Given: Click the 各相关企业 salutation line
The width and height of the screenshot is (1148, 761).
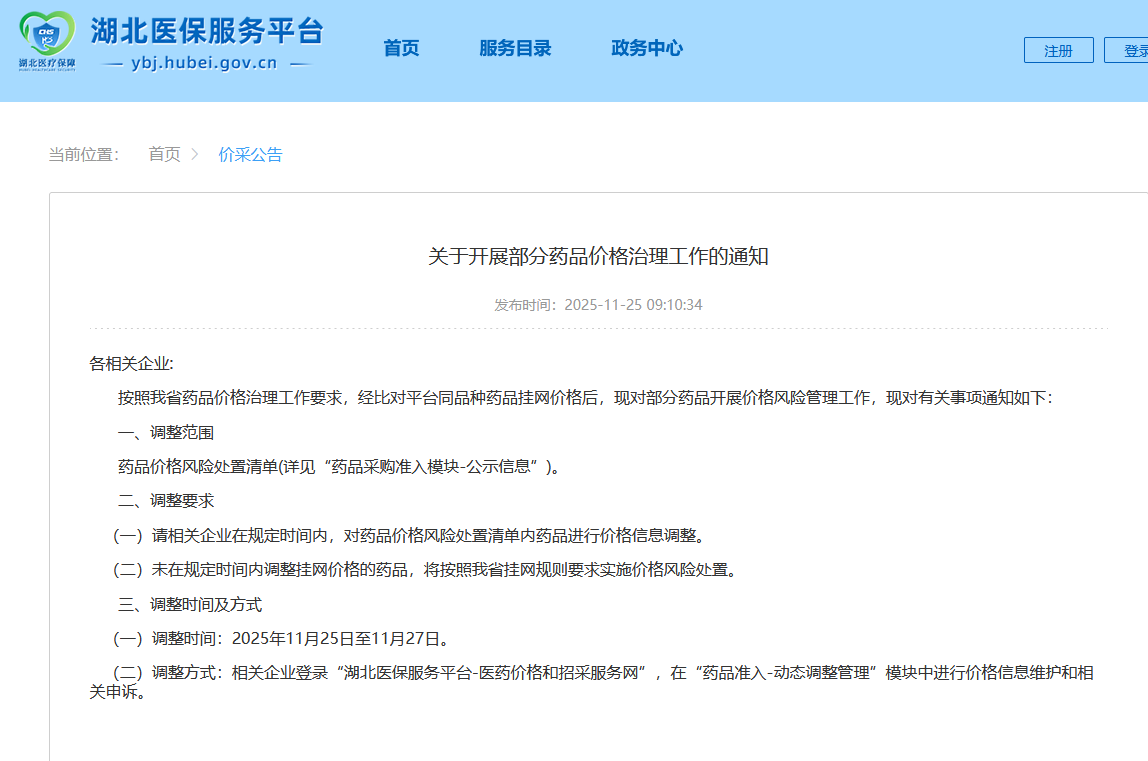Looking at the screenshot, I should pos(131,364).
